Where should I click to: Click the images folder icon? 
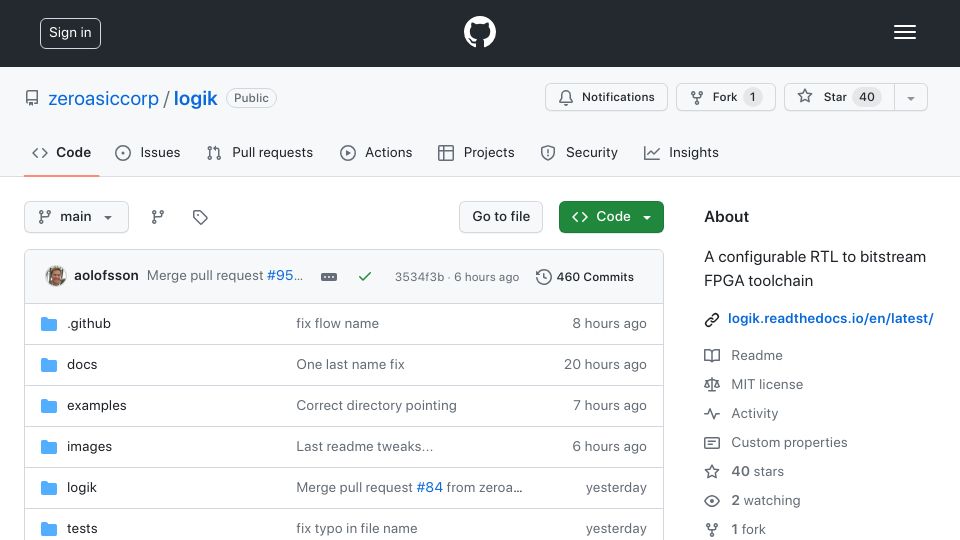49,447
